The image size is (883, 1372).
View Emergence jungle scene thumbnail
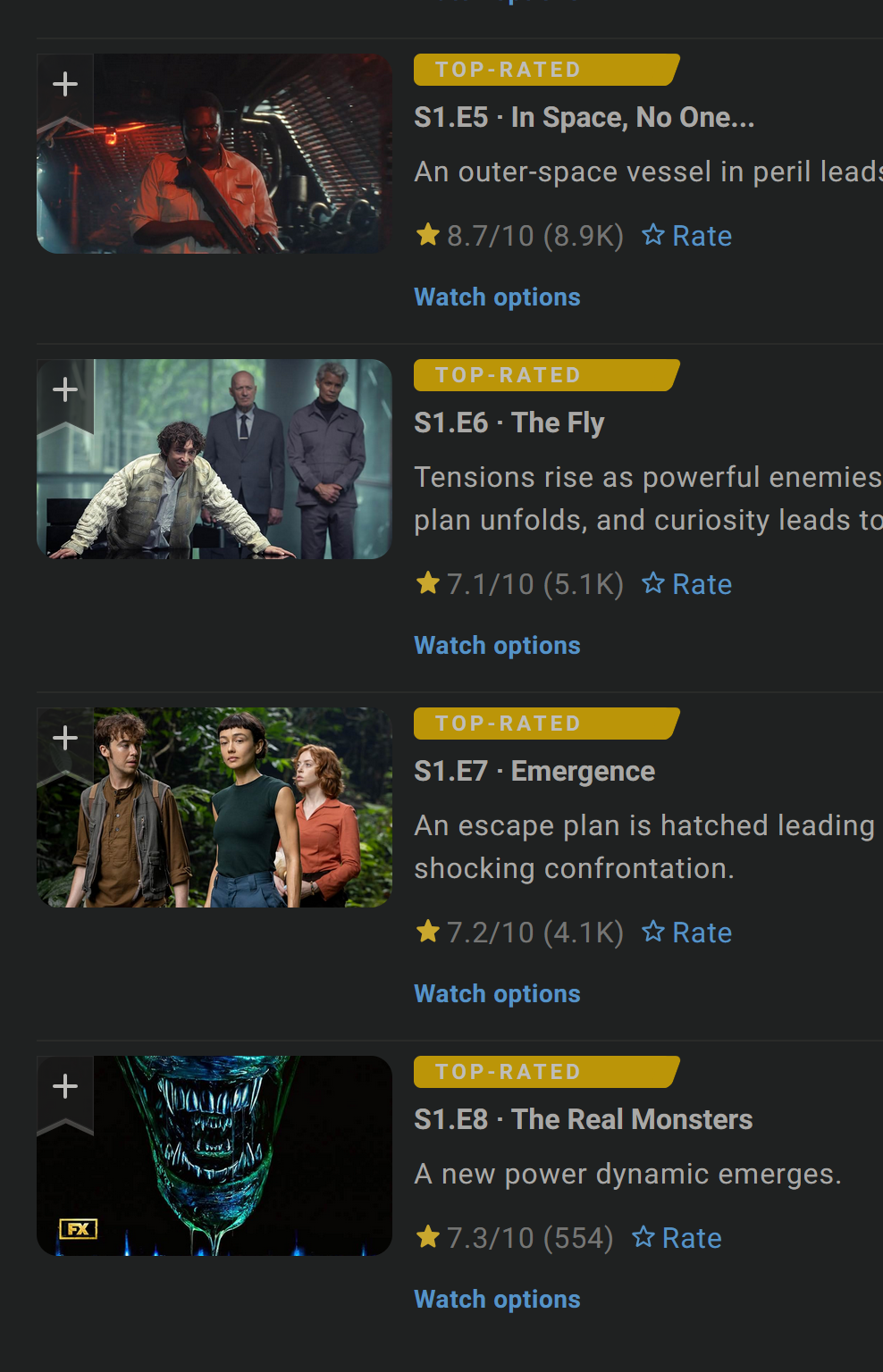214,807
